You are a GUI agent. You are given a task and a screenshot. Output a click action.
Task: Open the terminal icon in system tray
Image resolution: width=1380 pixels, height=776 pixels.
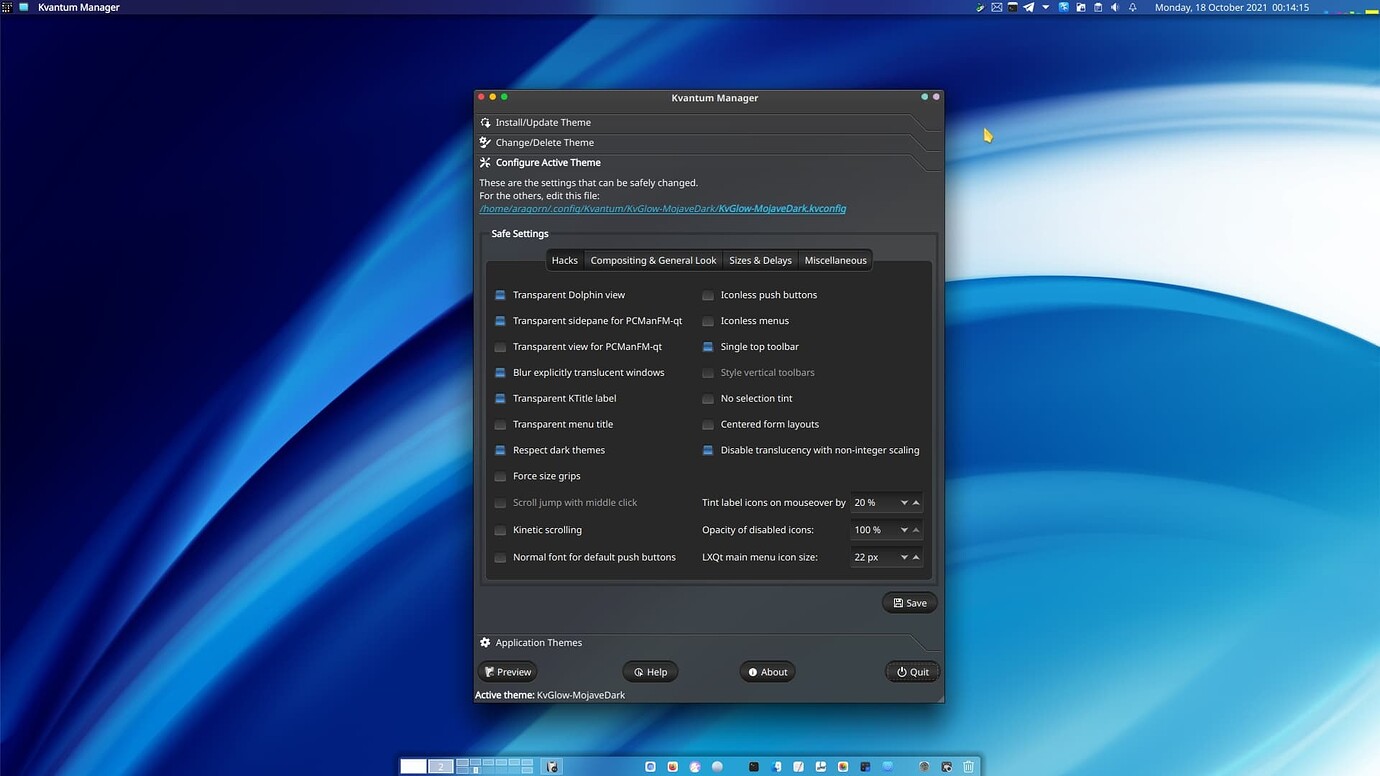1013,7
